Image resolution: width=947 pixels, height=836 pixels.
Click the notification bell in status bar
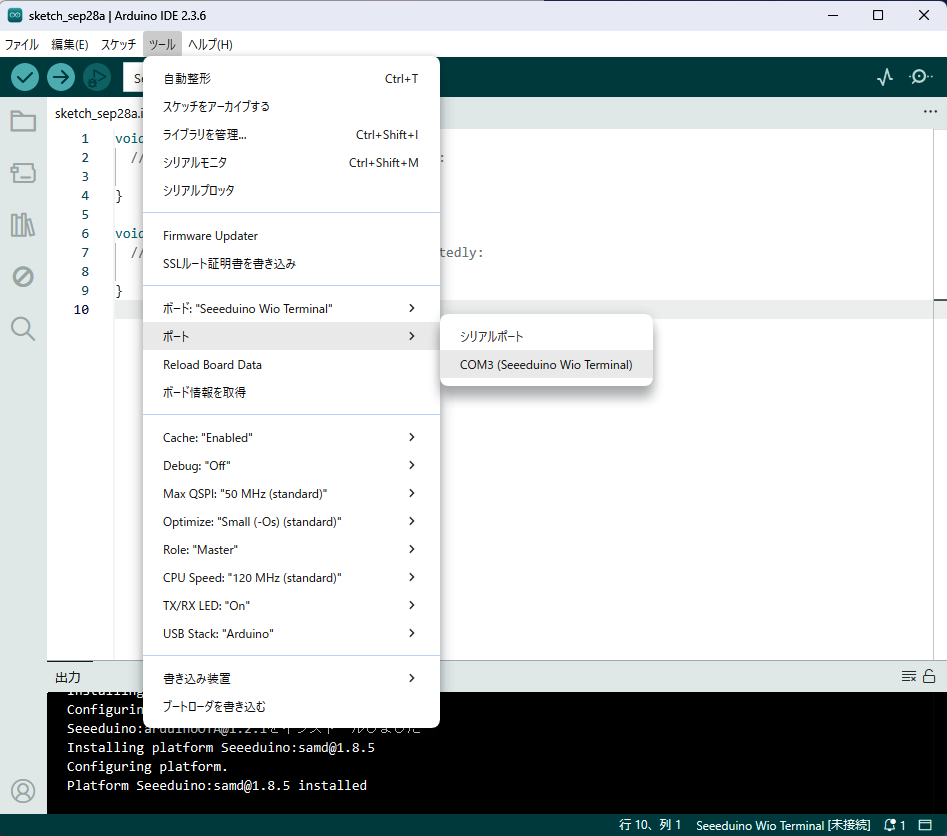pyautogui.click(x=891, y=825)
